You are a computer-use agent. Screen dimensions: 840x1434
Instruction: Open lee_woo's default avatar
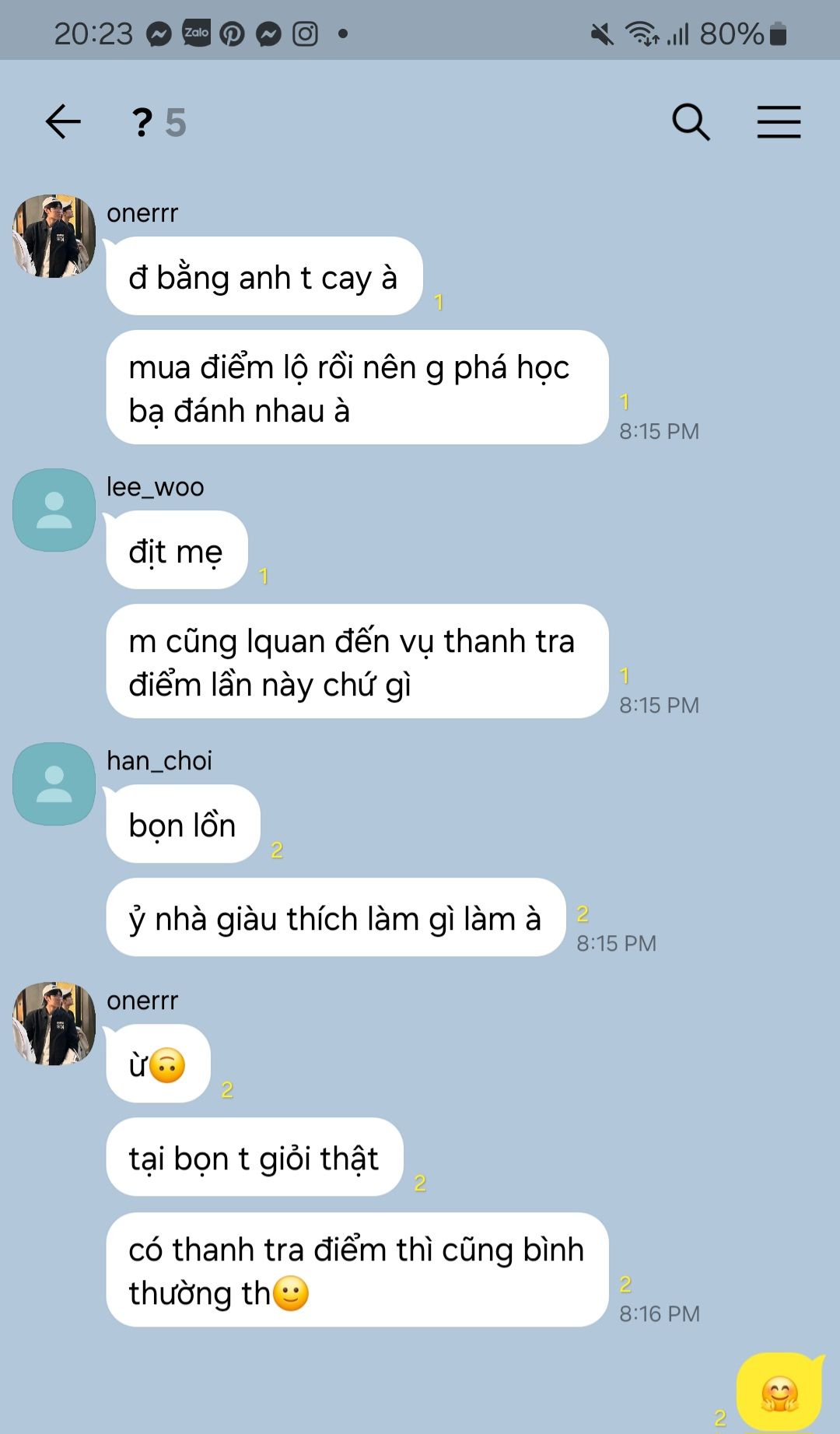coord(54,510)
